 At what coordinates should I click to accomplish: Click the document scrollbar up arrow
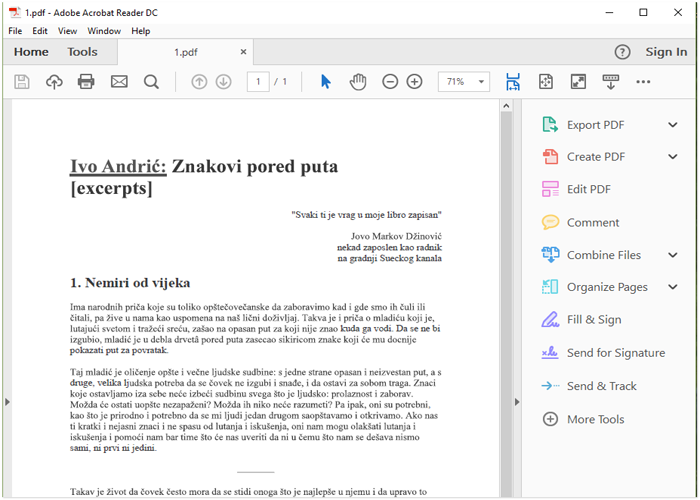tap(506, 106)
